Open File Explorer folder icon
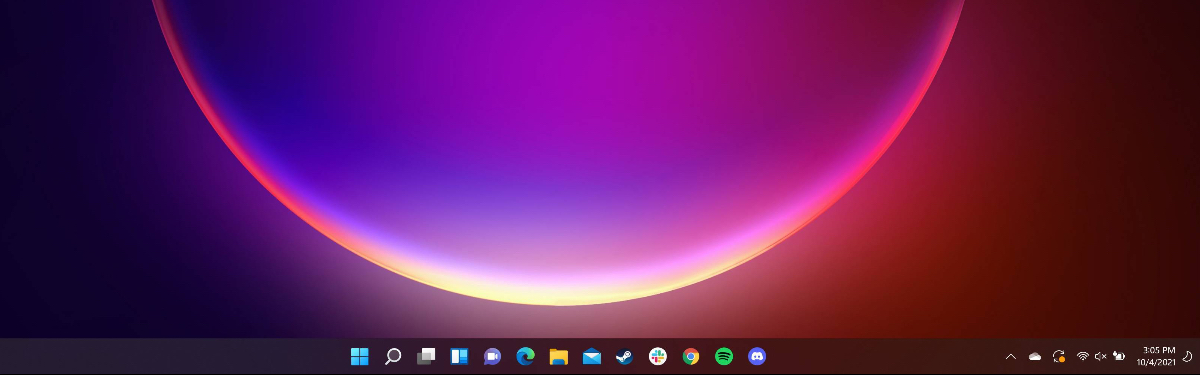The image size is (1200, 375). (559, 356)
